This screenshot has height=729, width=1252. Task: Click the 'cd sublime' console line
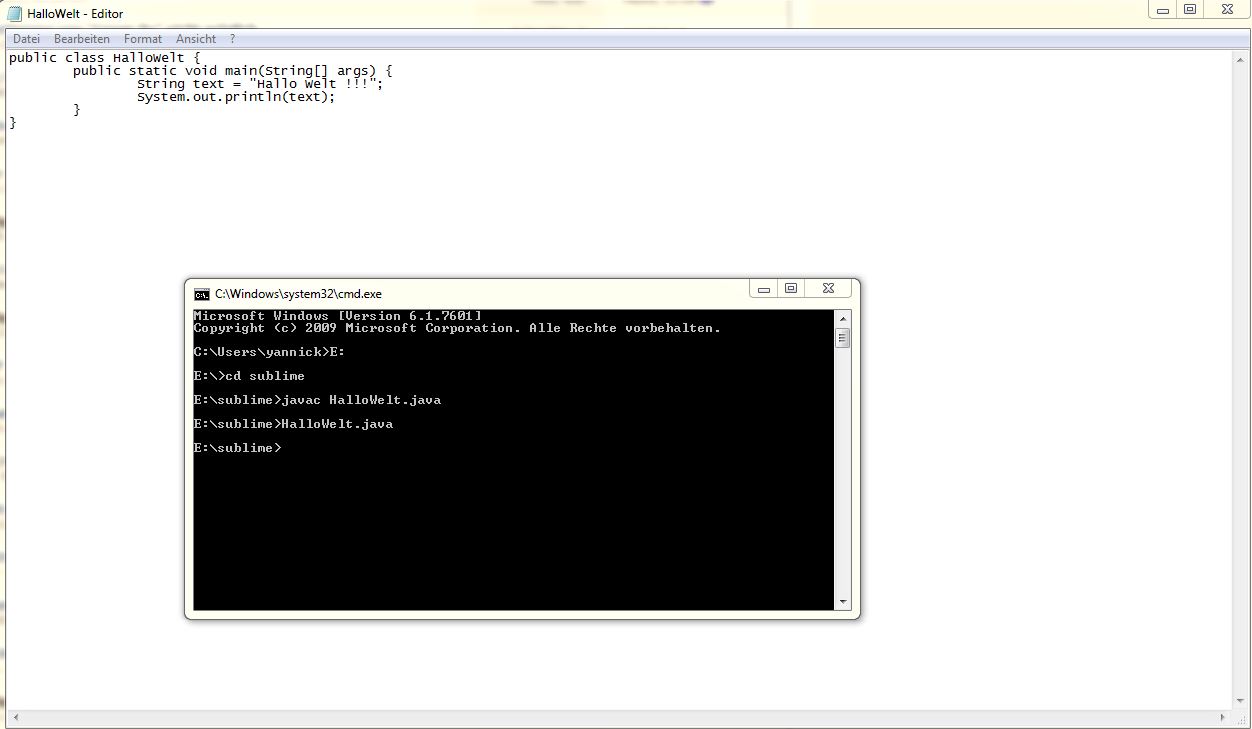coord(249,376)
